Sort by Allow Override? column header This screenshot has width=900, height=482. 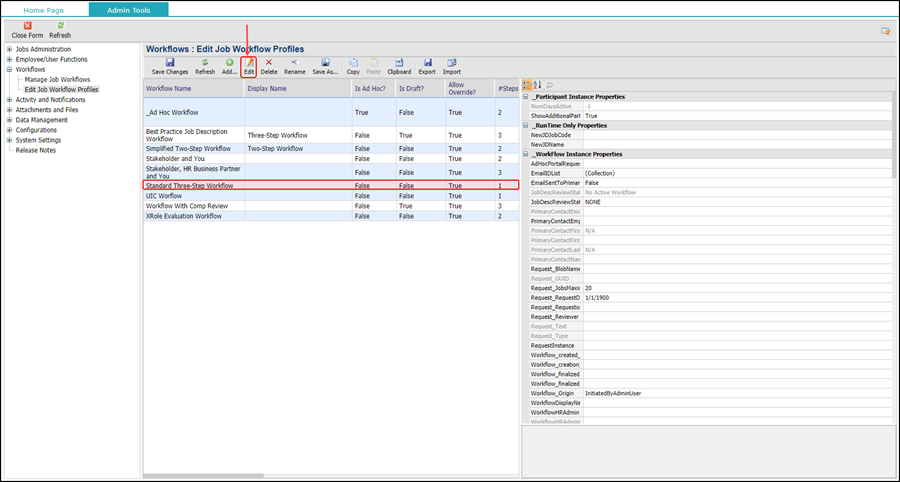tap(470, 88)
